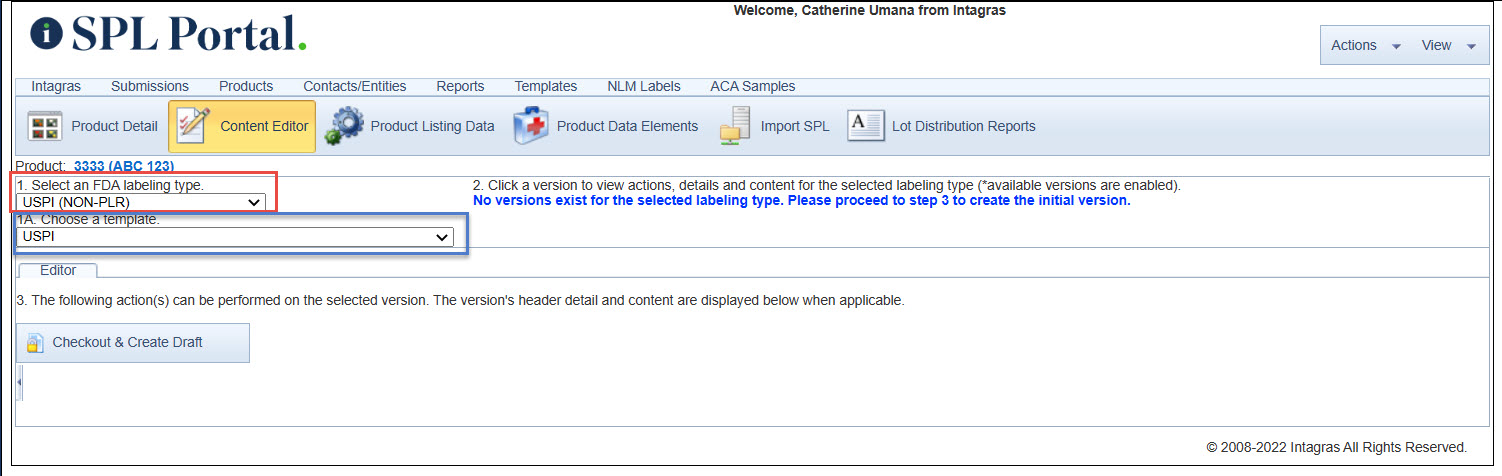Select the Content Editor toolbar label
This screenshot has height=476, width=1502.
click(x=264, y=126)
